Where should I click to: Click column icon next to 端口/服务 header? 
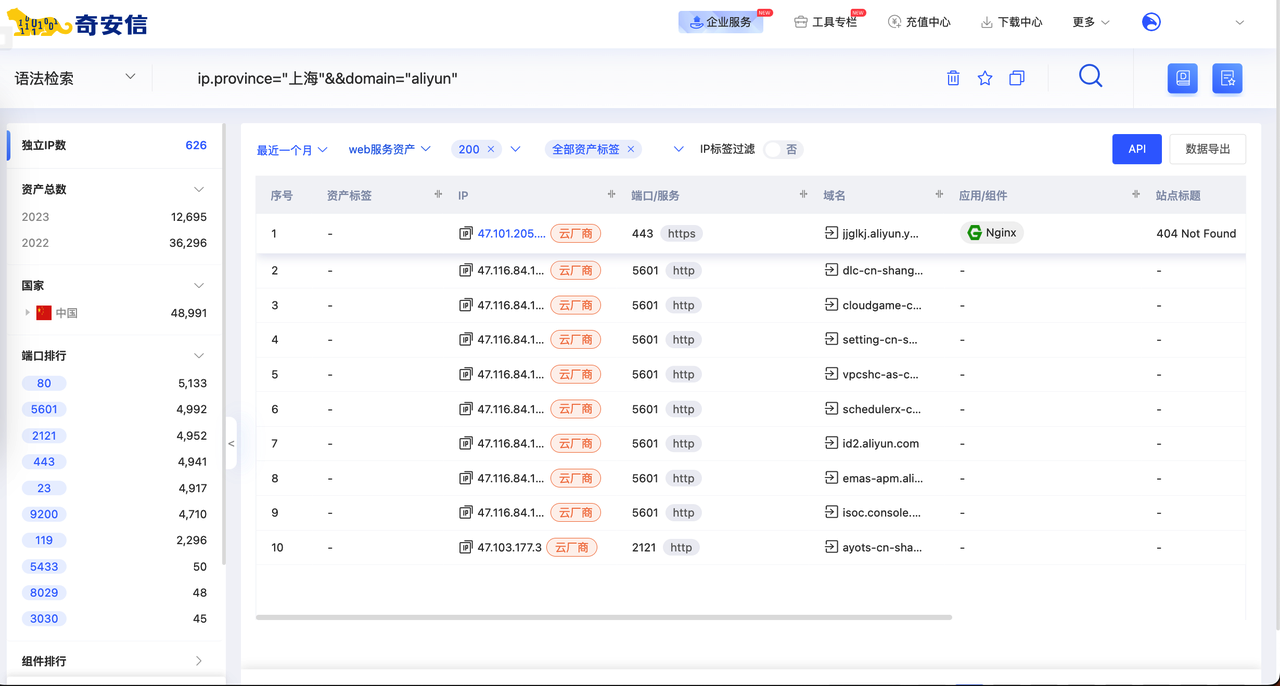point(803,195)
